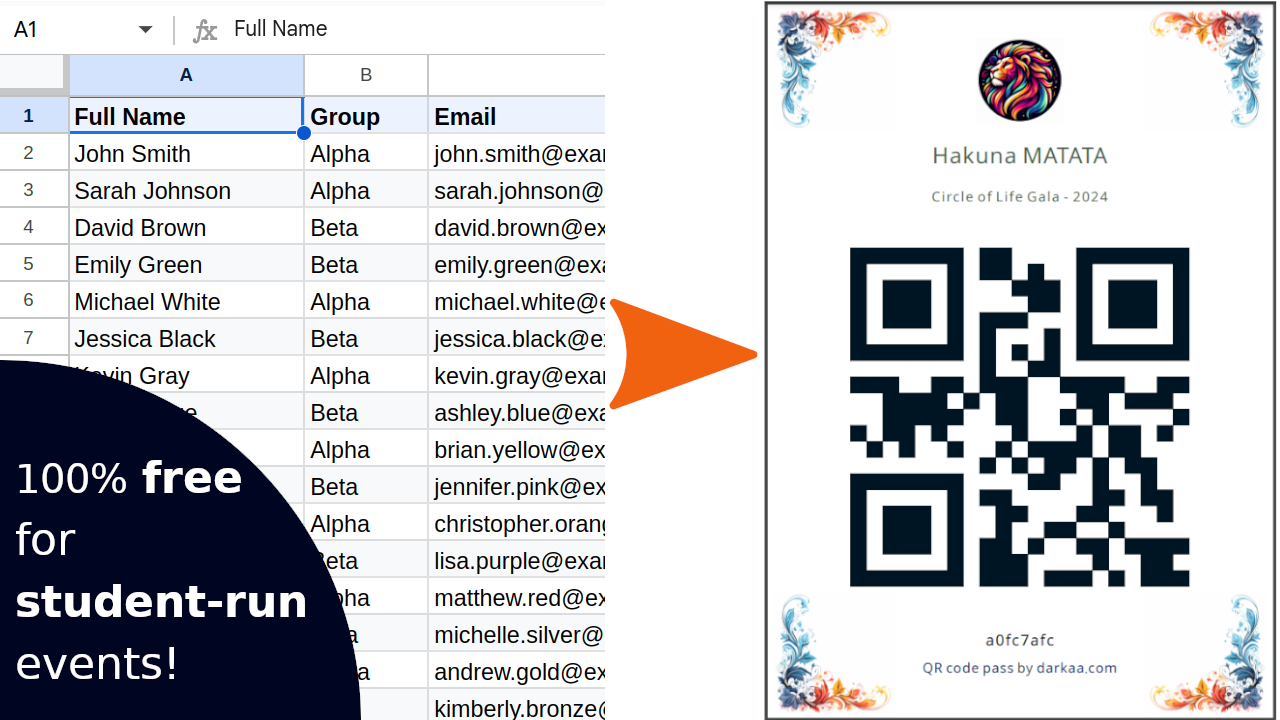Viewport: 1280px width, 720px height.
Task: Select column B by clicking its header
Action: [365, 75]
